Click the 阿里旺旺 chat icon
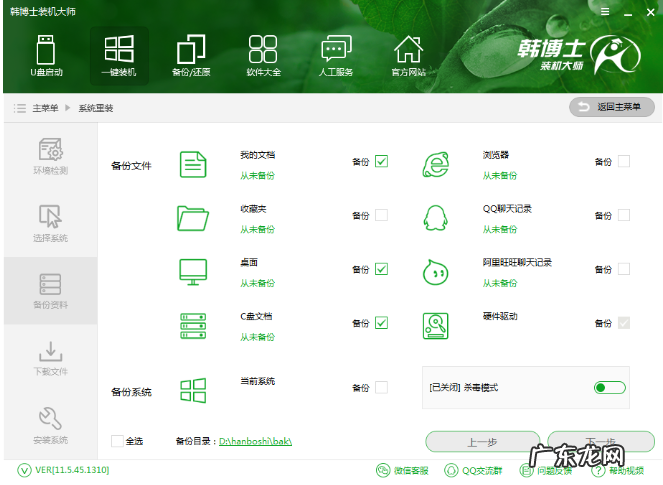This screenshot has width=663, height=485. pyautogui.click(x=436, y=272)
